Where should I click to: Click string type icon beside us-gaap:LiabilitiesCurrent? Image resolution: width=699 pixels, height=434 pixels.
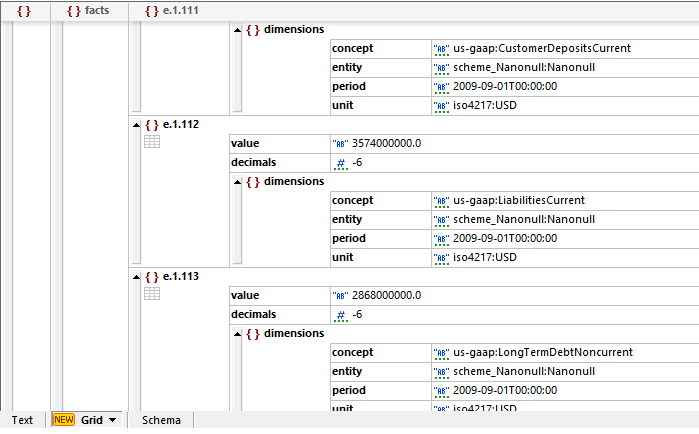[441, 200]
